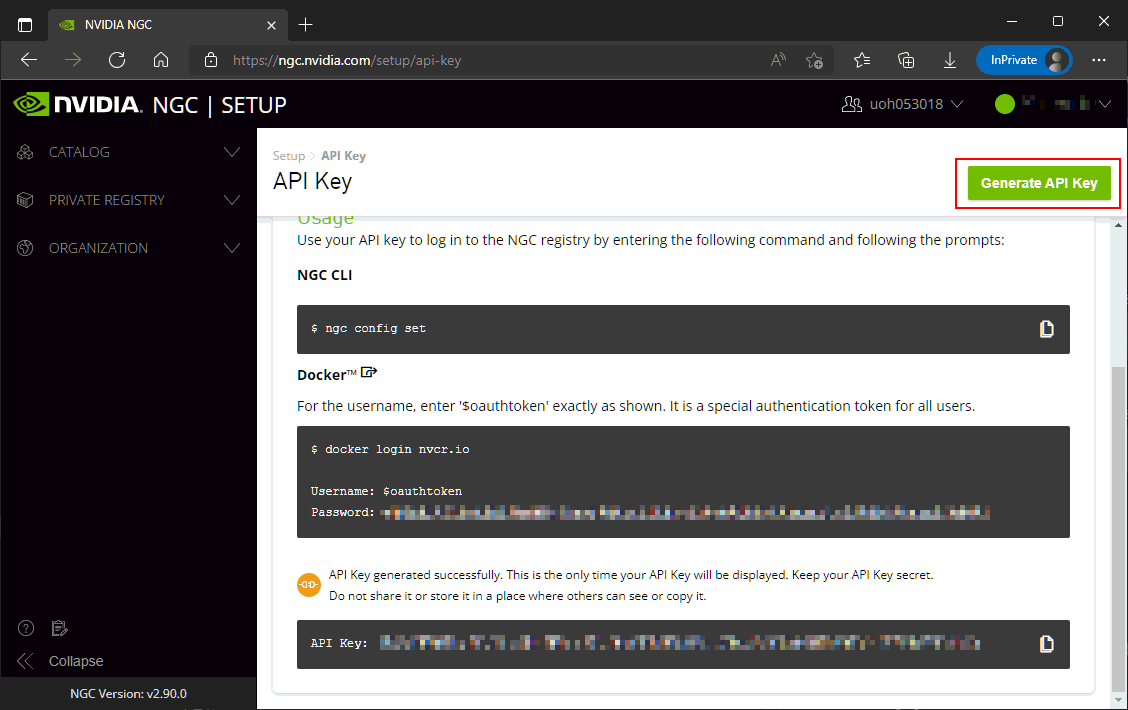Open the Docker external link icon
This screenshot has width=1128, height=710.
[368, 373]
